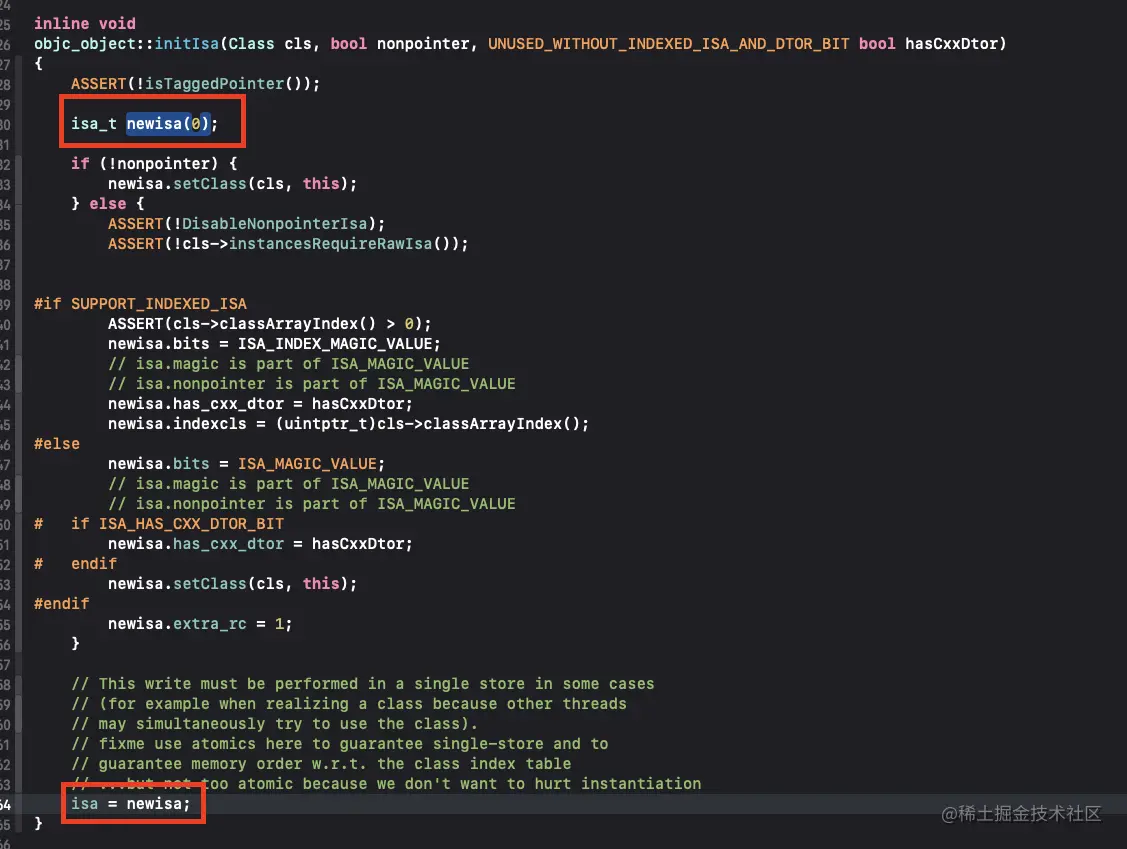Click the #endif directive
Viewport: 1127px width, 849px height.
[x=62, y=604]
